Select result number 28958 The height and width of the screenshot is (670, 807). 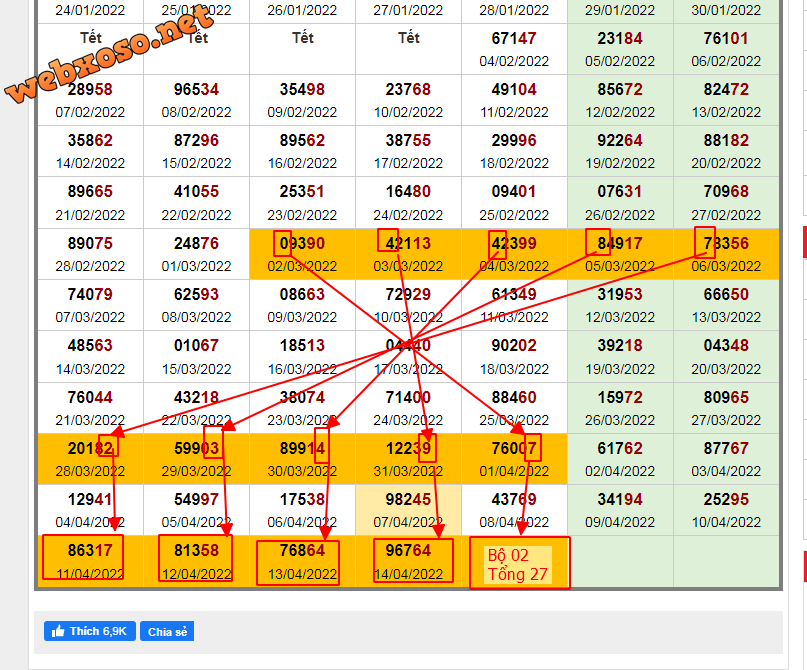click(90, 89)
